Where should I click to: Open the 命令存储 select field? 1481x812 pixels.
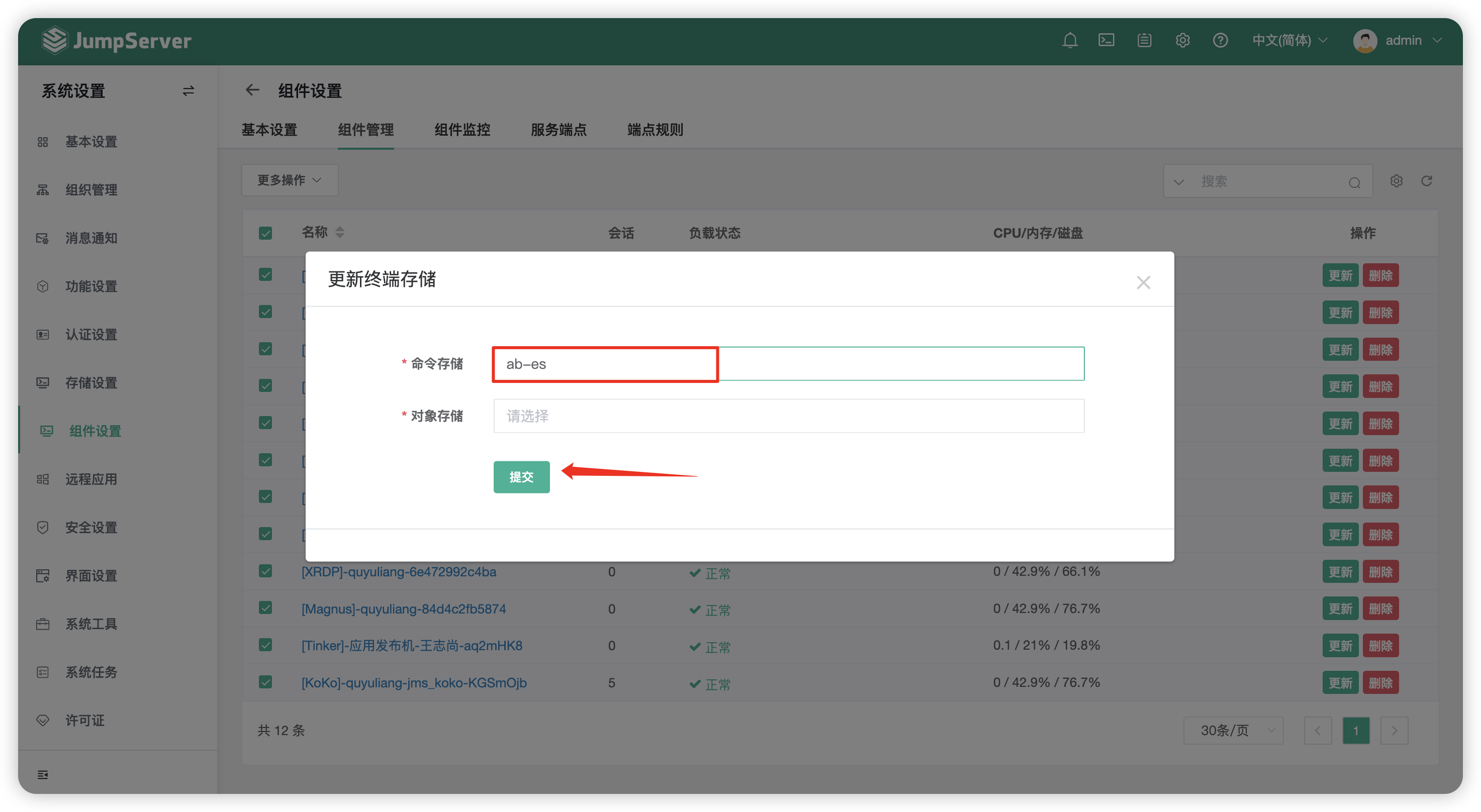[x=789, y=364]
